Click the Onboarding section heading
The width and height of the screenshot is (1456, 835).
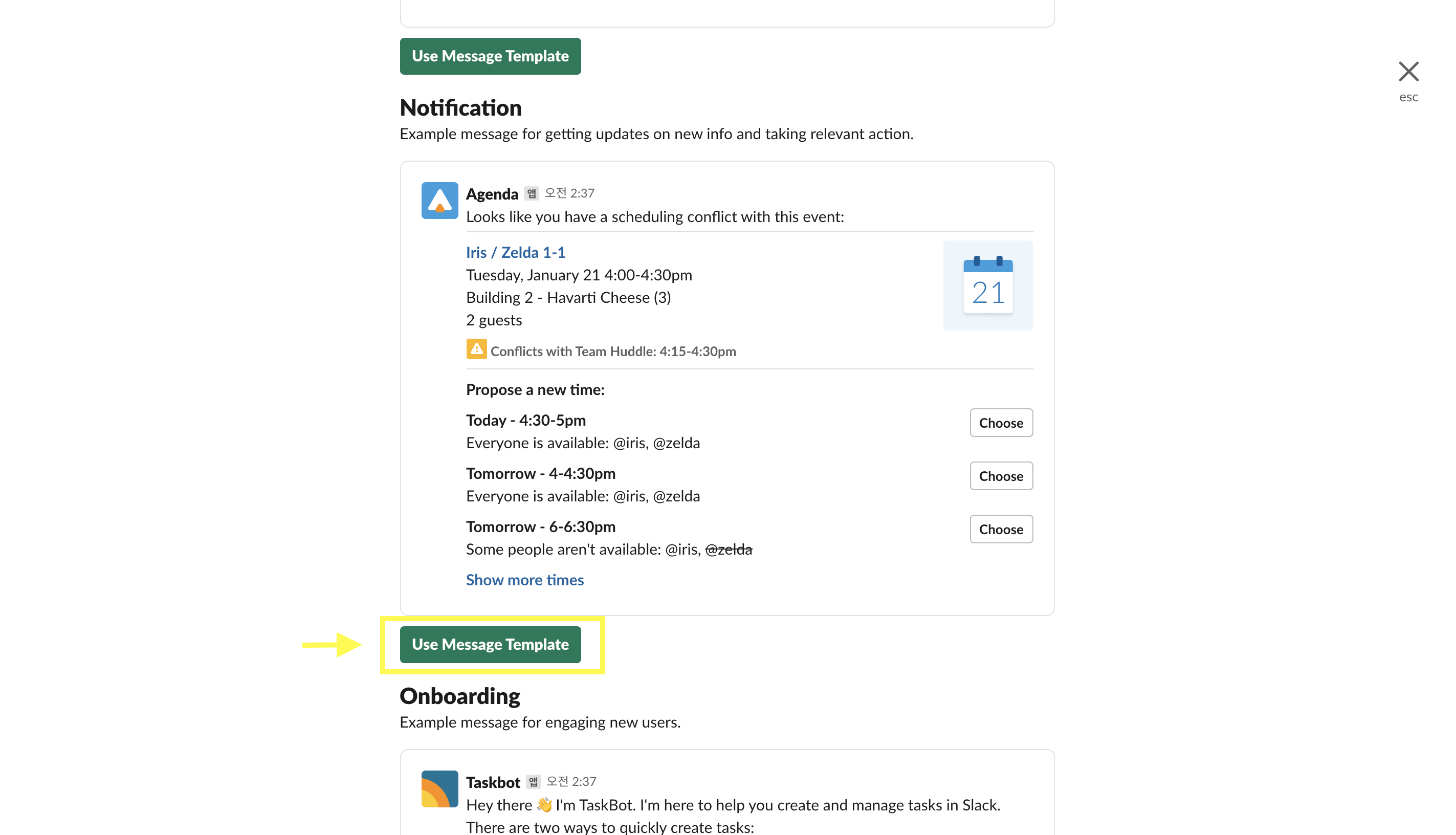pos(459,696)
